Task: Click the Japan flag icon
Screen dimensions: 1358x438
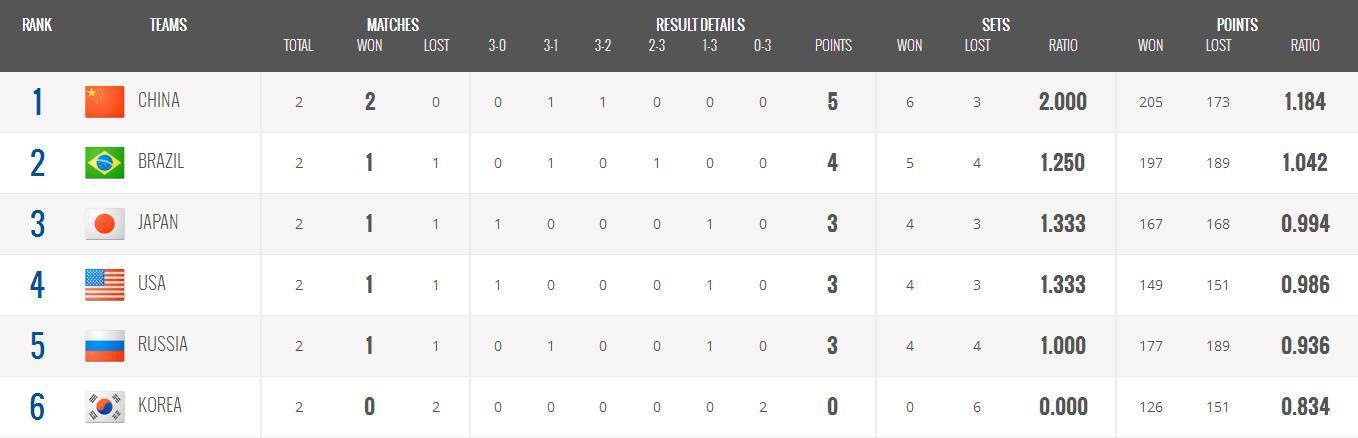Action: pyautogui.click(x=104, y=223)
